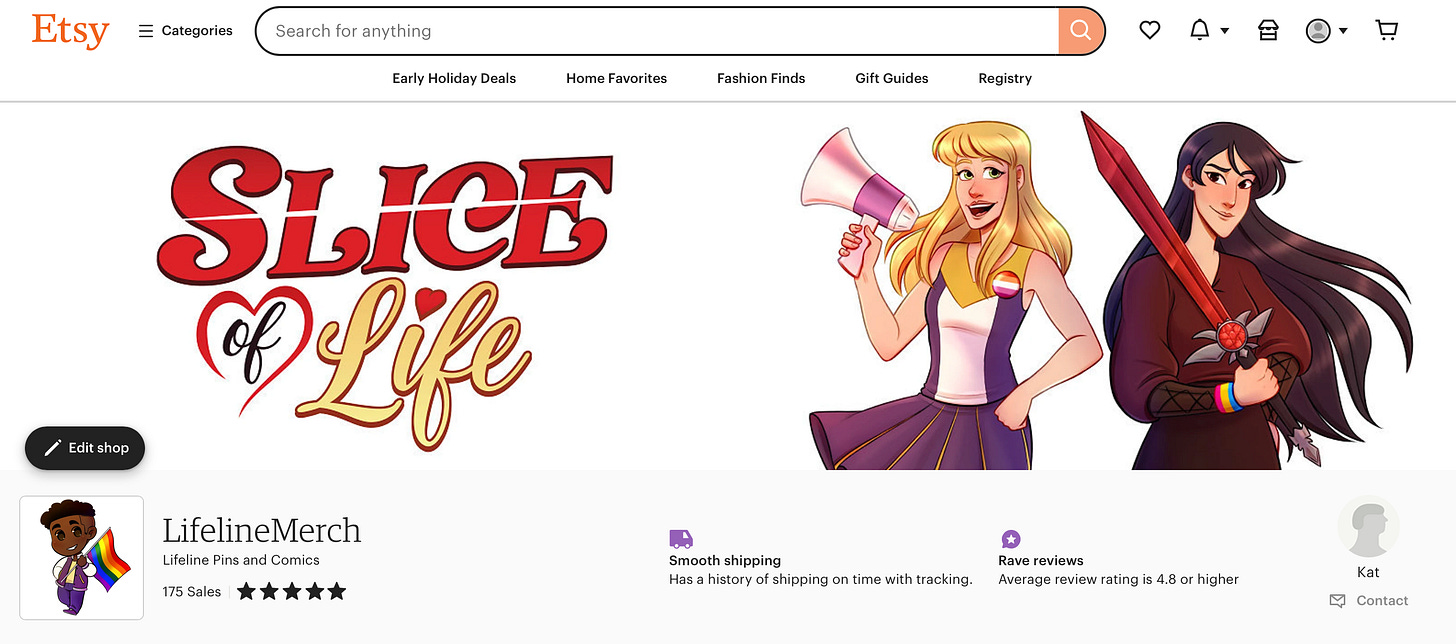Click the owner name Kat

1368,572
